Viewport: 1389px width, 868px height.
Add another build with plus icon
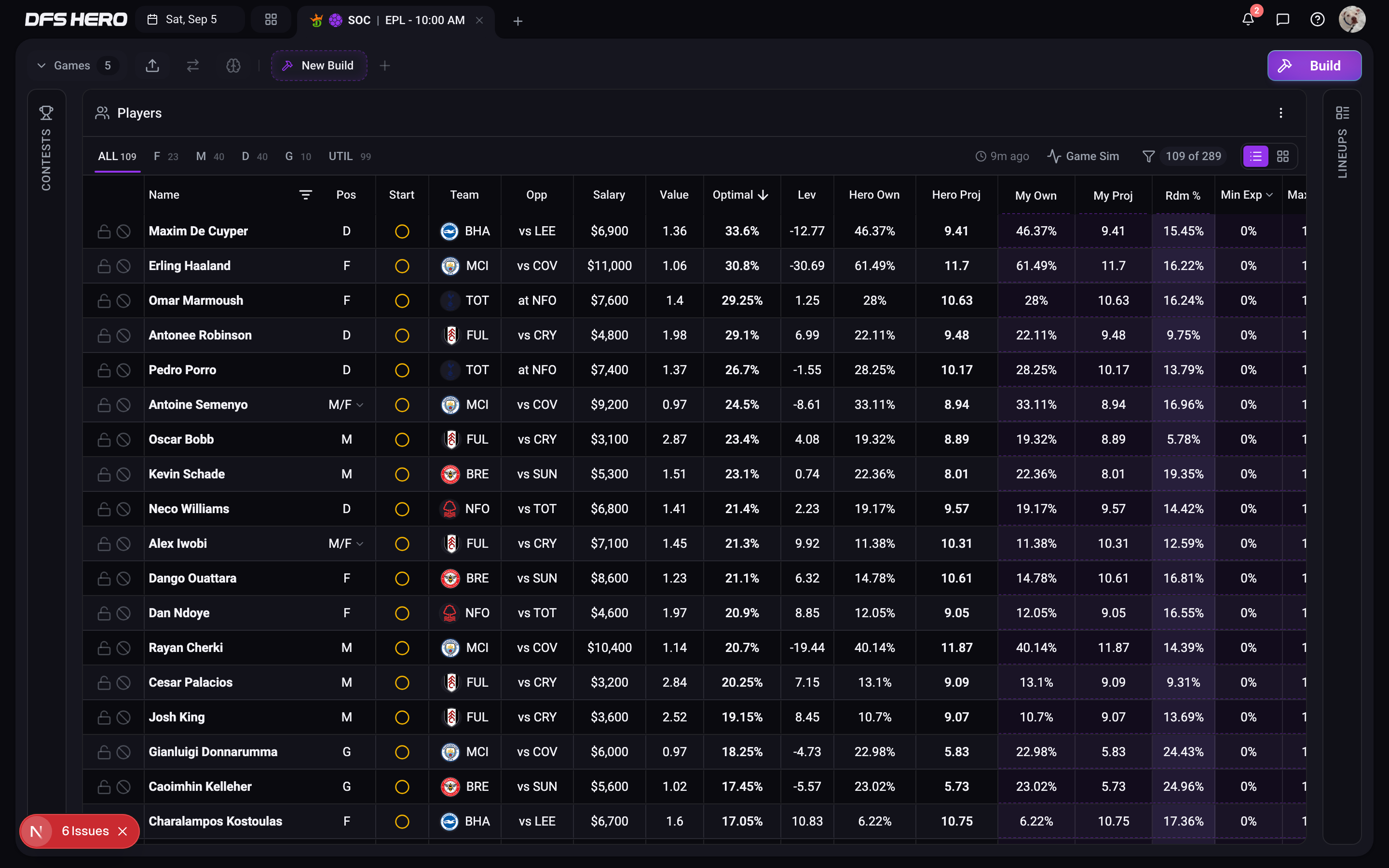(385, 66)
